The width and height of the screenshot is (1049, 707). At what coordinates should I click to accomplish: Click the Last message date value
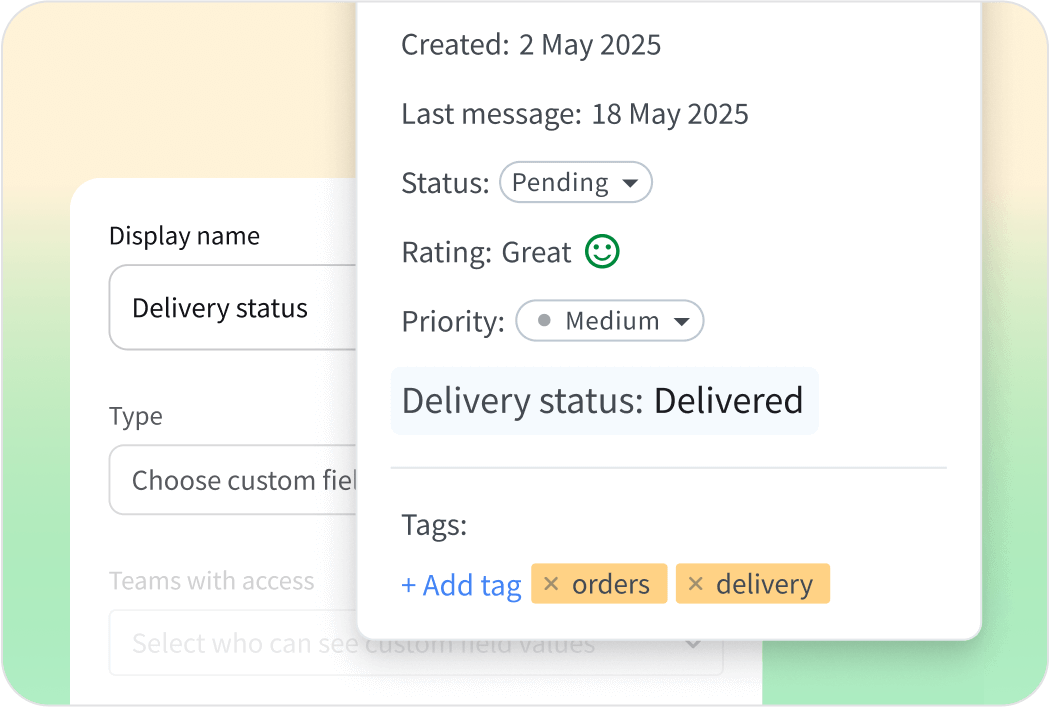point(669,113)
